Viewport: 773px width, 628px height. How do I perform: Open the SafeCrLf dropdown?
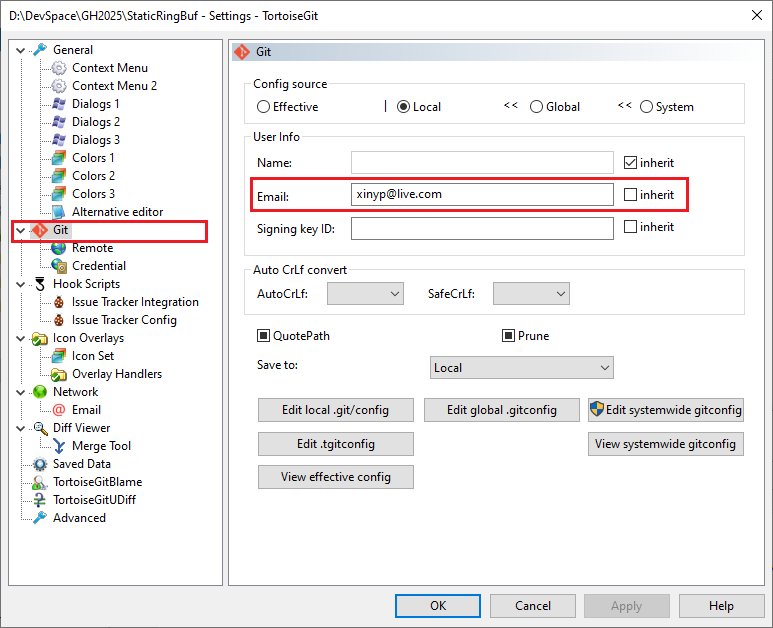[x=531, y=294]
